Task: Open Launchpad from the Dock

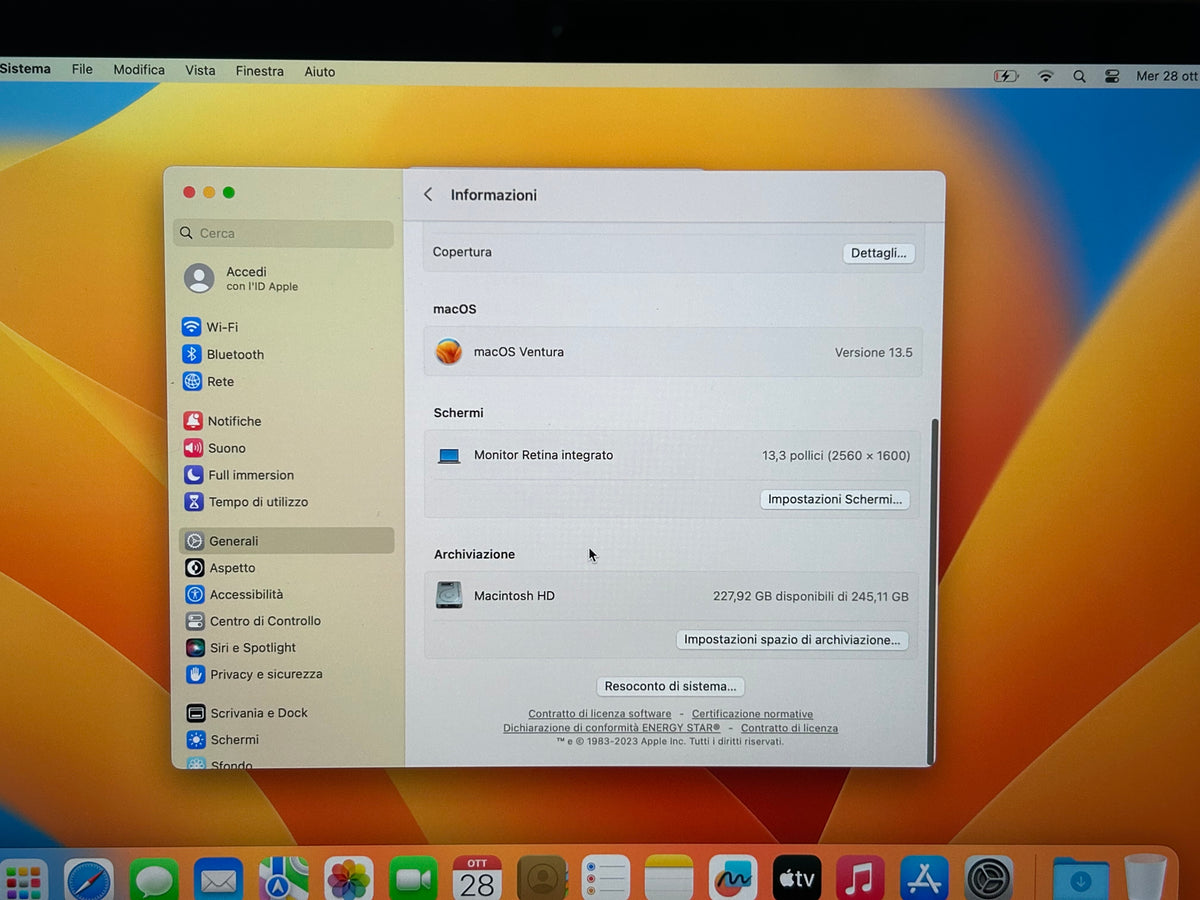Action: pyautogui.click(x=23, y=881)
